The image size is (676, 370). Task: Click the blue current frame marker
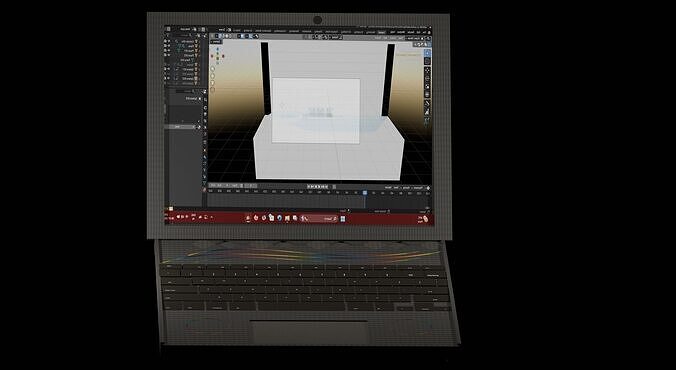coord(365,192)
